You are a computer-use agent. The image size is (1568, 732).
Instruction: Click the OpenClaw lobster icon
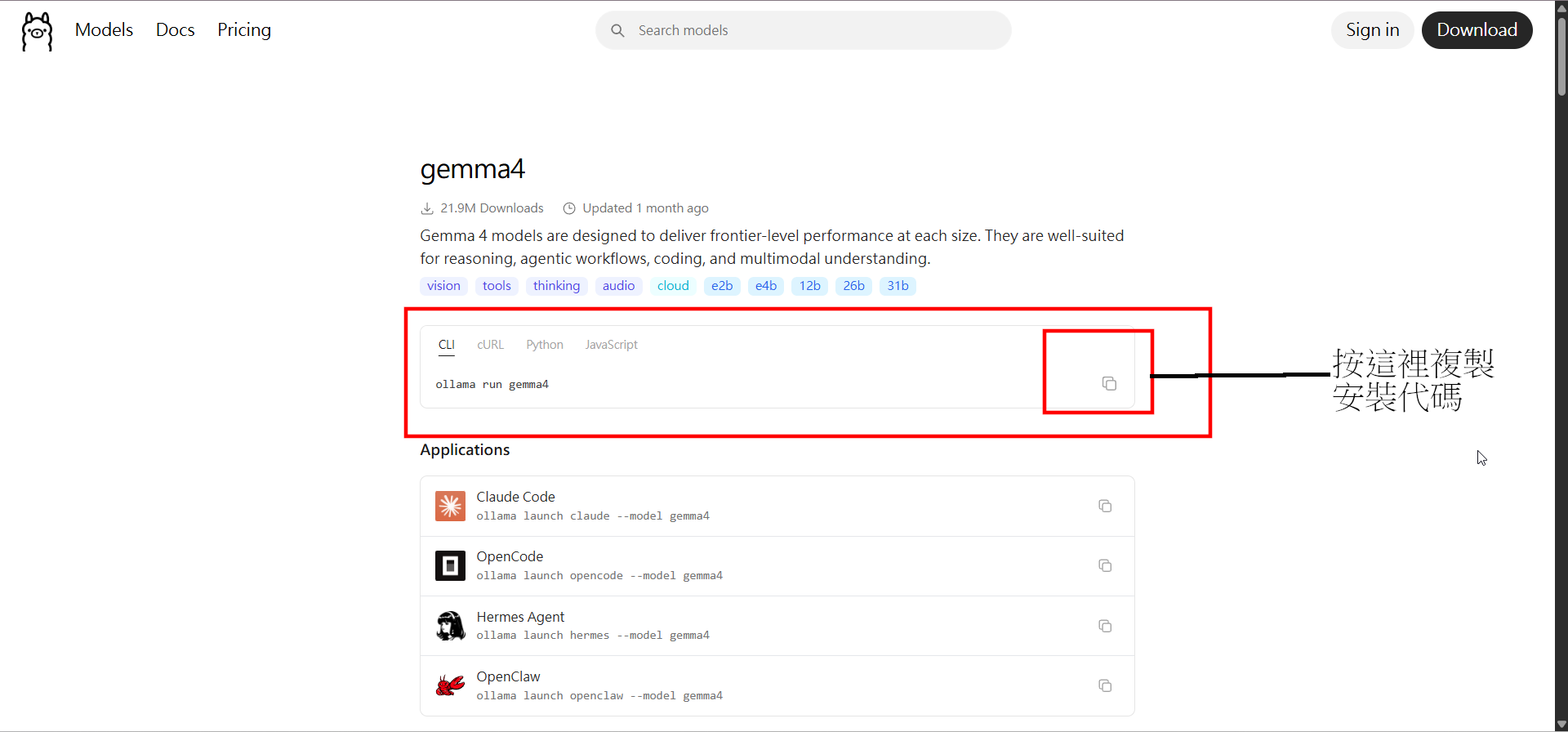pyautogui.click(x=450, y=685)
